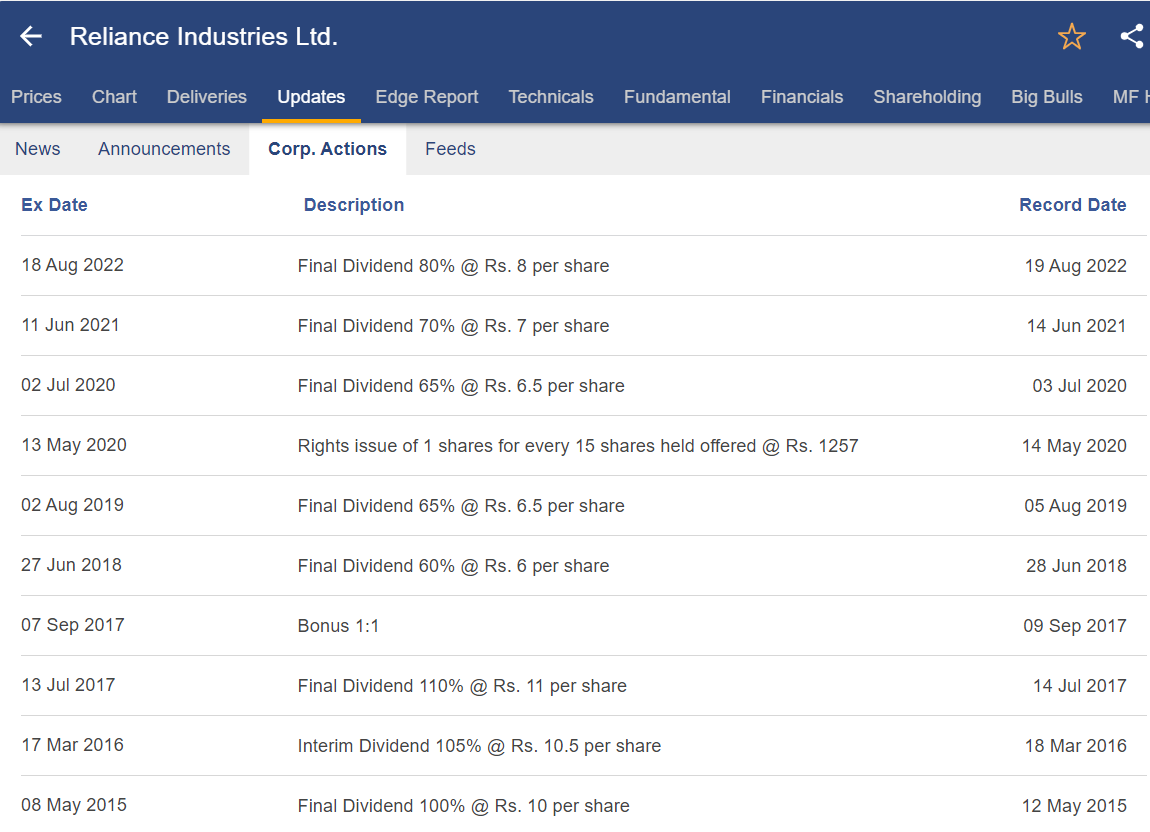Select record date 03 Jul 2020
The image size is (1150, 832).
[1079, 386]
